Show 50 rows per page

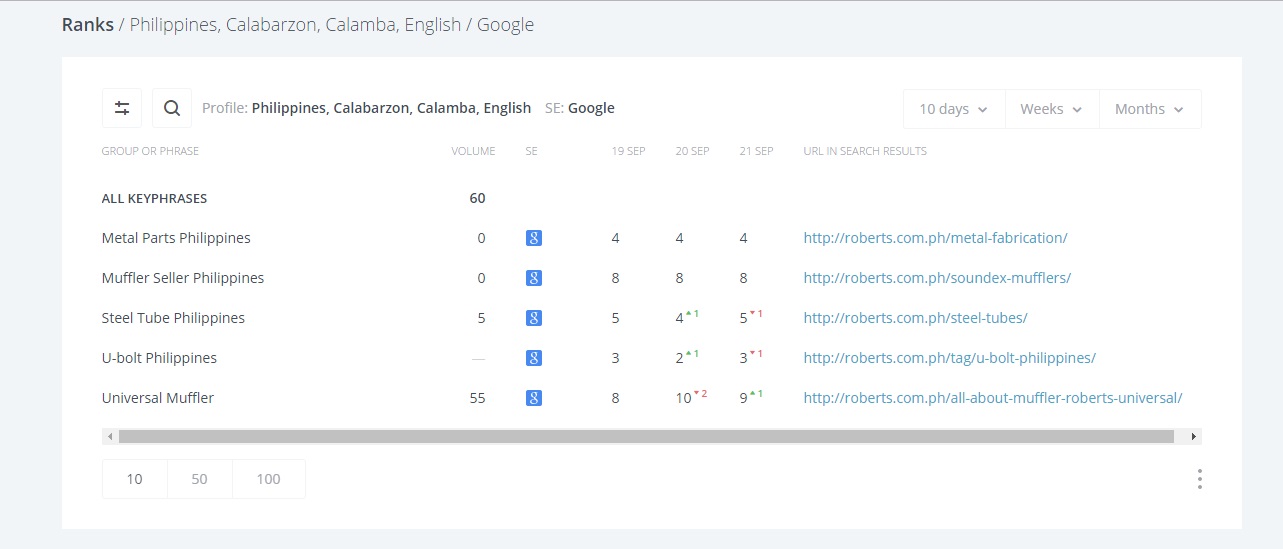(199, 479)
